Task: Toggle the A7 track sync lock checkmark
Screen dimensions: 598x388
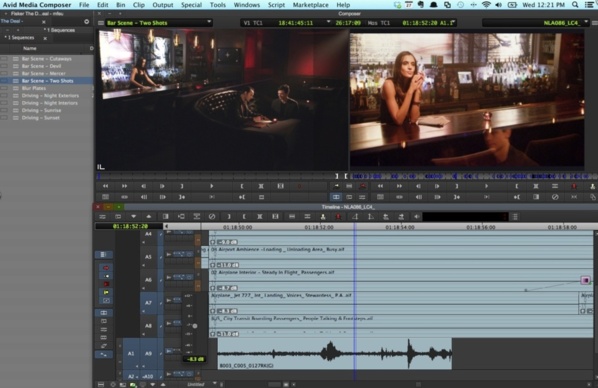Action: 161,303
